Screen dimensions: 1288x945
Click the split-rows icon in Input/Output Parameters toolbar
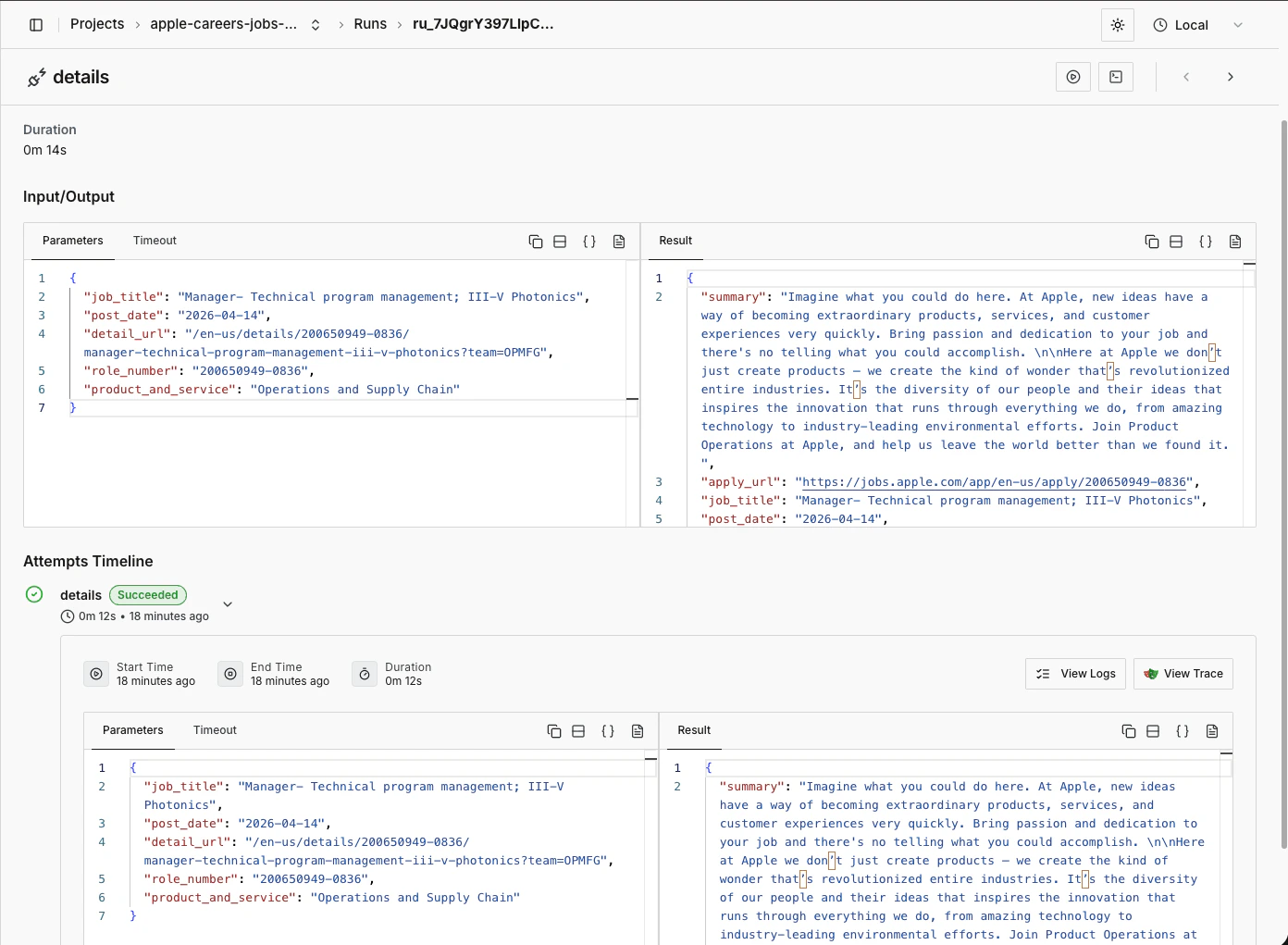click(x=560, y=242)
